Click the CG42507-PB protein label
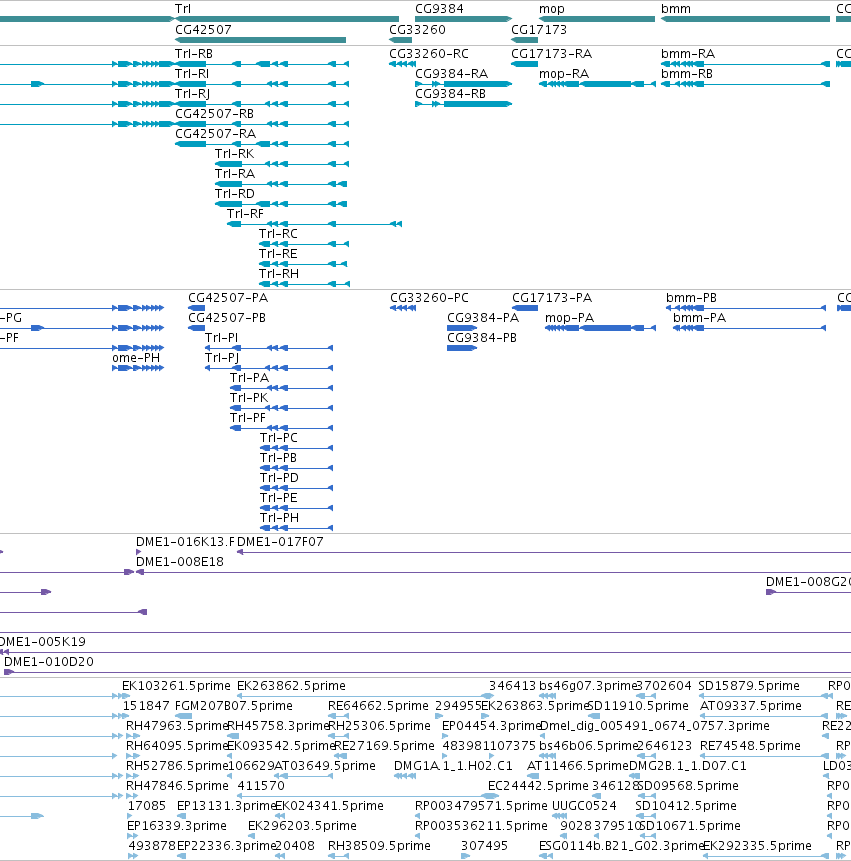Viewport: 851px width, 861px height. 227,317
